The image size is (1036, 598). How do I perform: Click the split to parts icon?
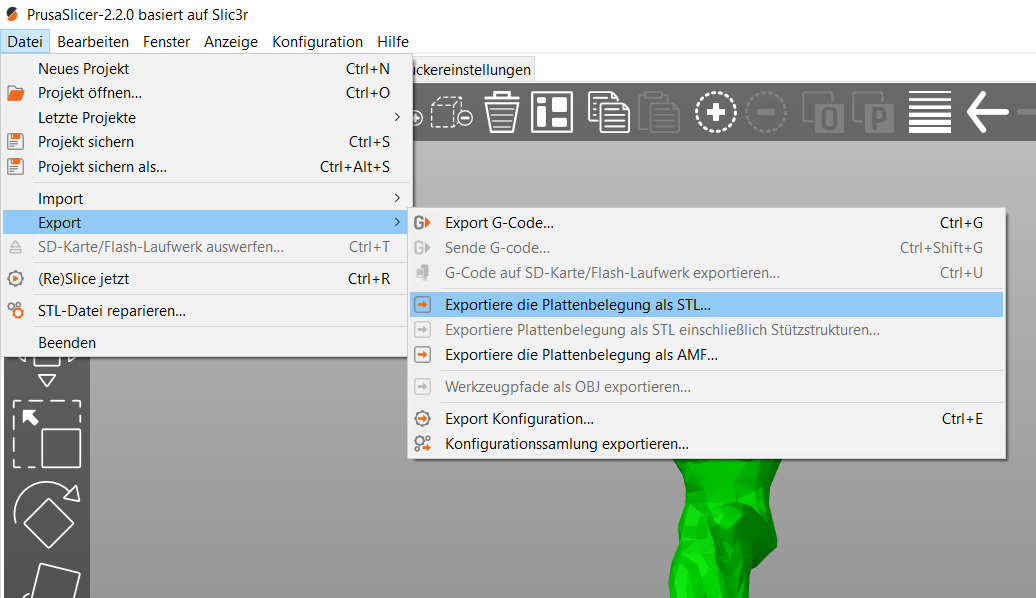pyautogui.click(x=873, y=112)
